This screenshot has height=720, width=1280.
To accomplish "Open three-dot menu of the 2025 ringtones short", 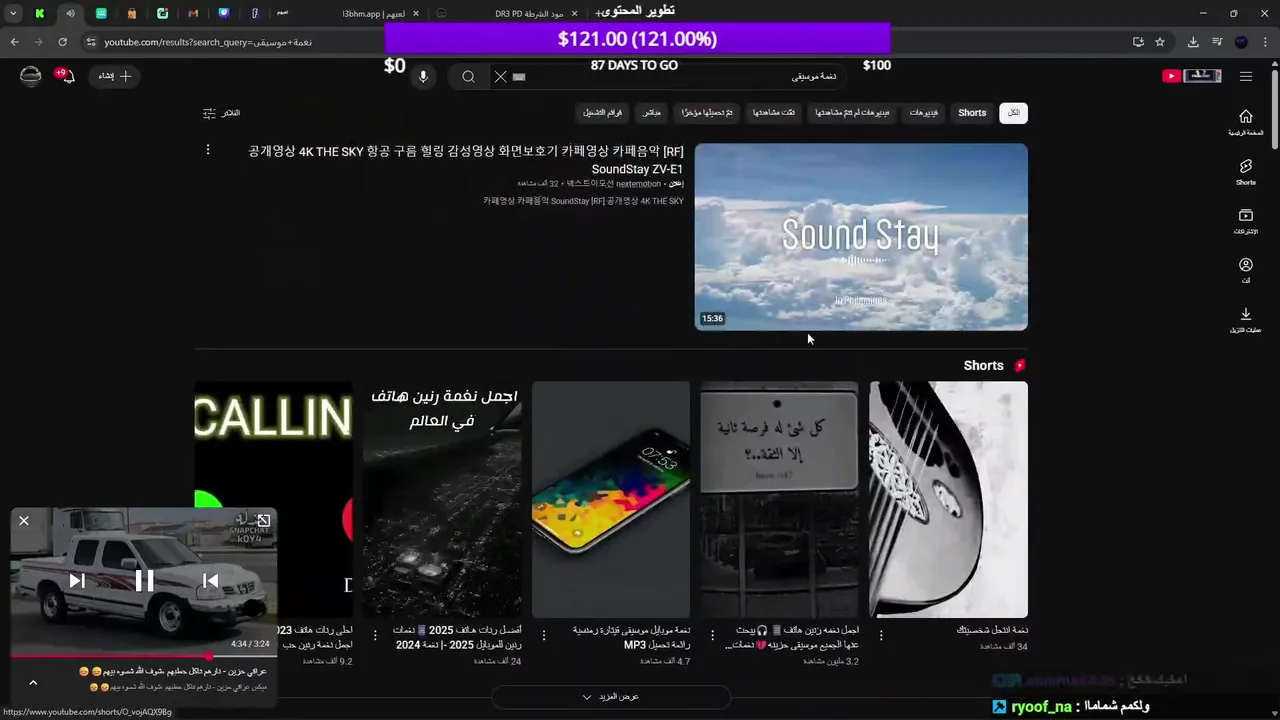I will (375, 635).
